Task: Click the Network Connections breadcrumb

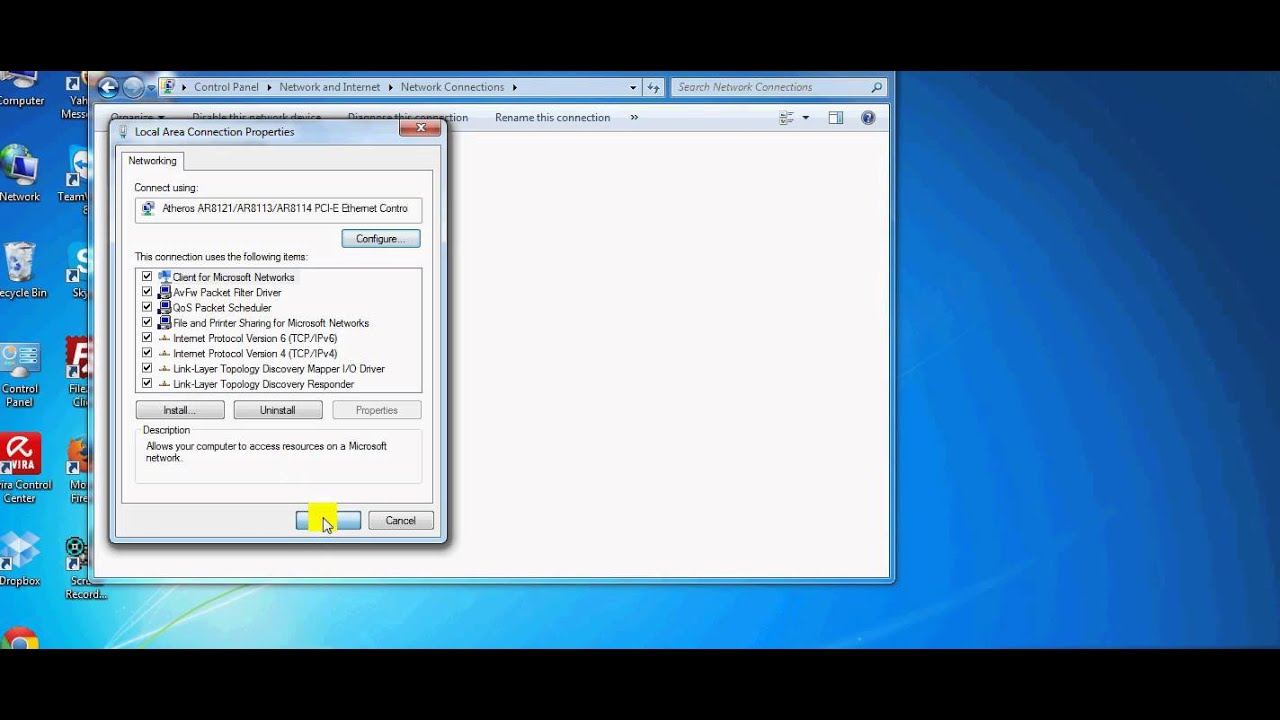Action: pos(452,87)
